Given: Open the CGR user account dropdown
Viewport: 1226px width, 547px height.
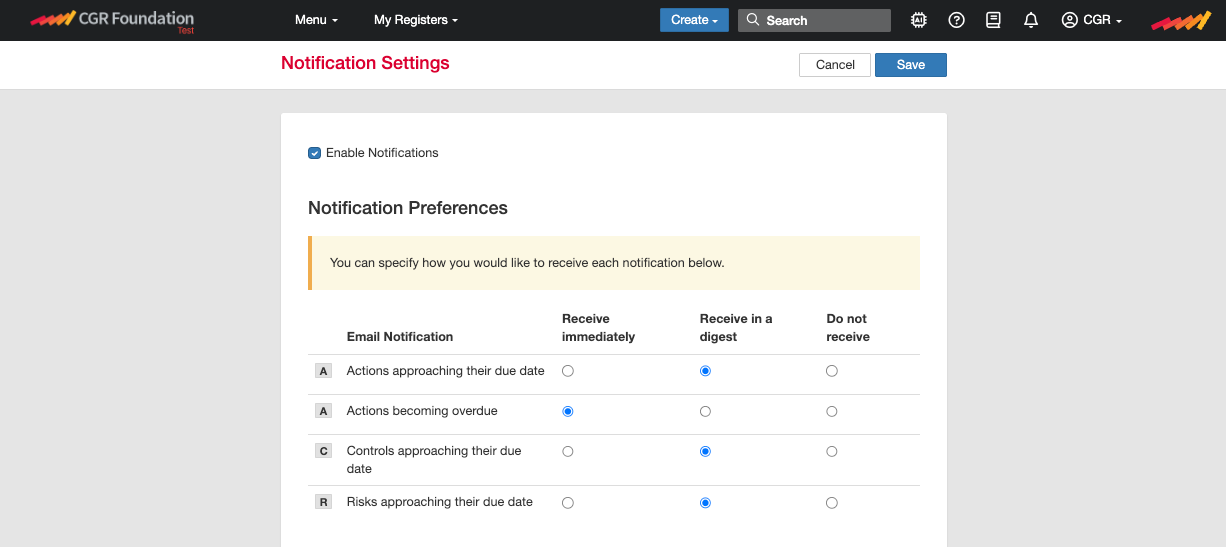Looking at the screenshot, I should (x=1092, y=20).
